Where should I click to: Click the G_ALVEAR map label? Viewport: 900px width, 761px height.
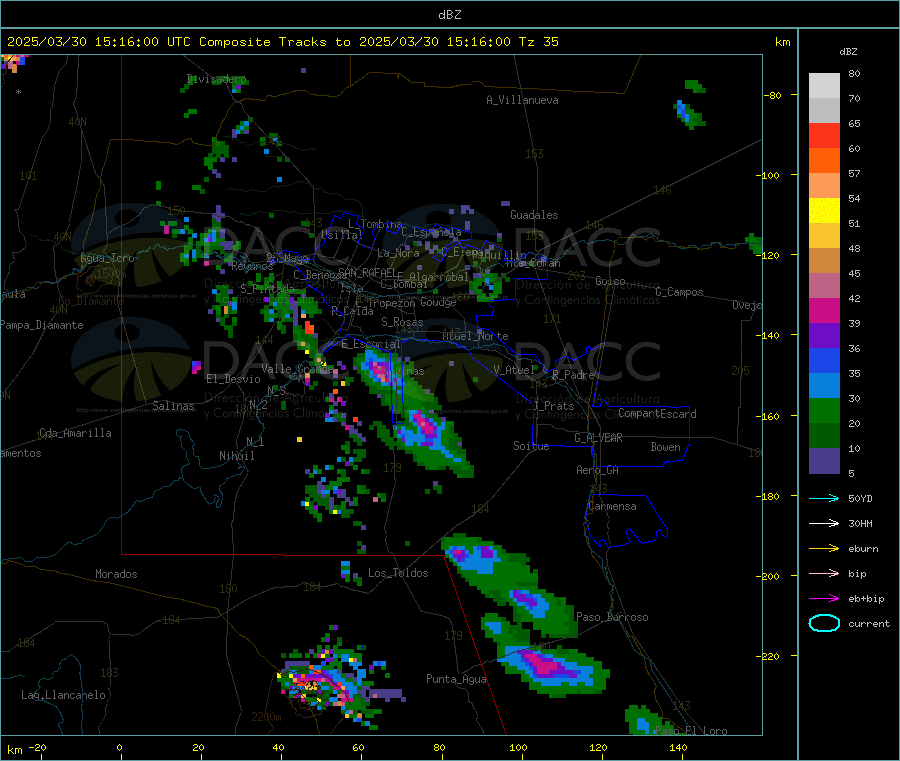pyautogui.click(x=598, y=438)
